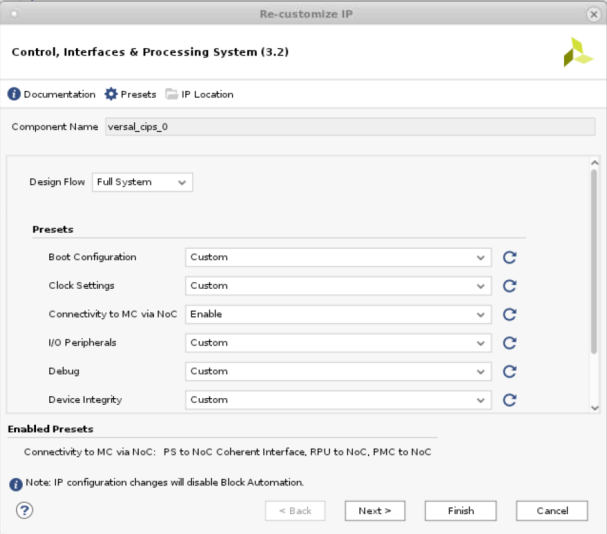
Task: Expand the Boot Configuration dropdown
Action: 338,257
